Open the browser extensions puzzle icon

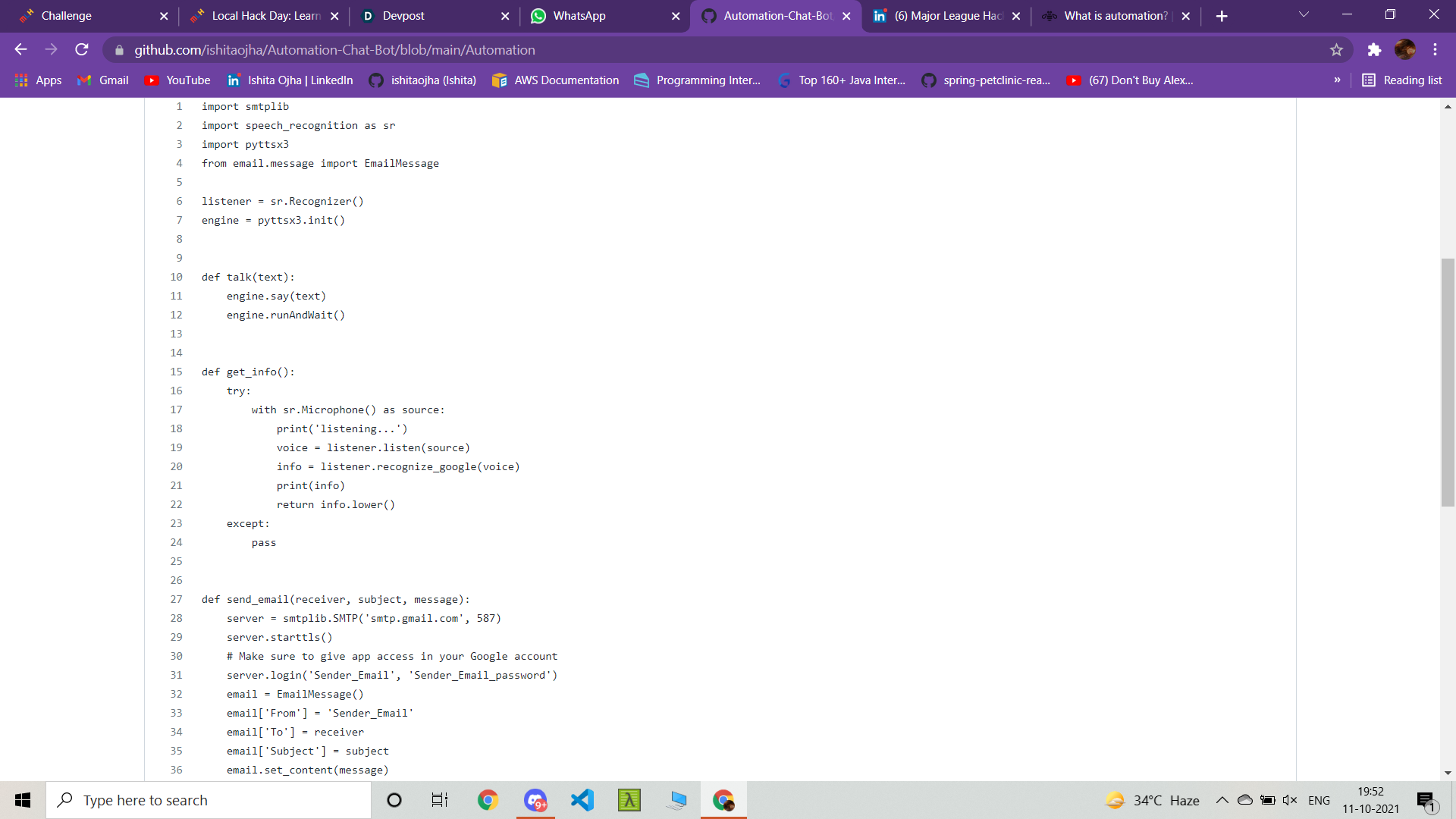(x=1374, y=50)
